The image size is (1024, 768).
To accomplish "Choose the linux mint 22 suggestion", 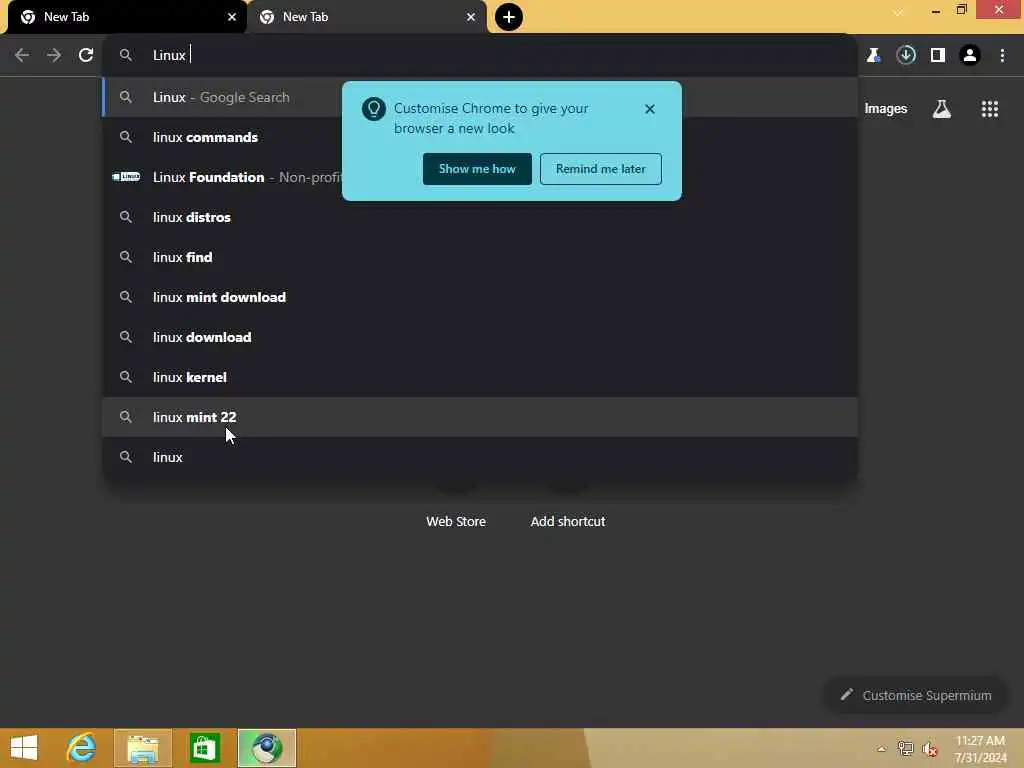I will [480, 417].
